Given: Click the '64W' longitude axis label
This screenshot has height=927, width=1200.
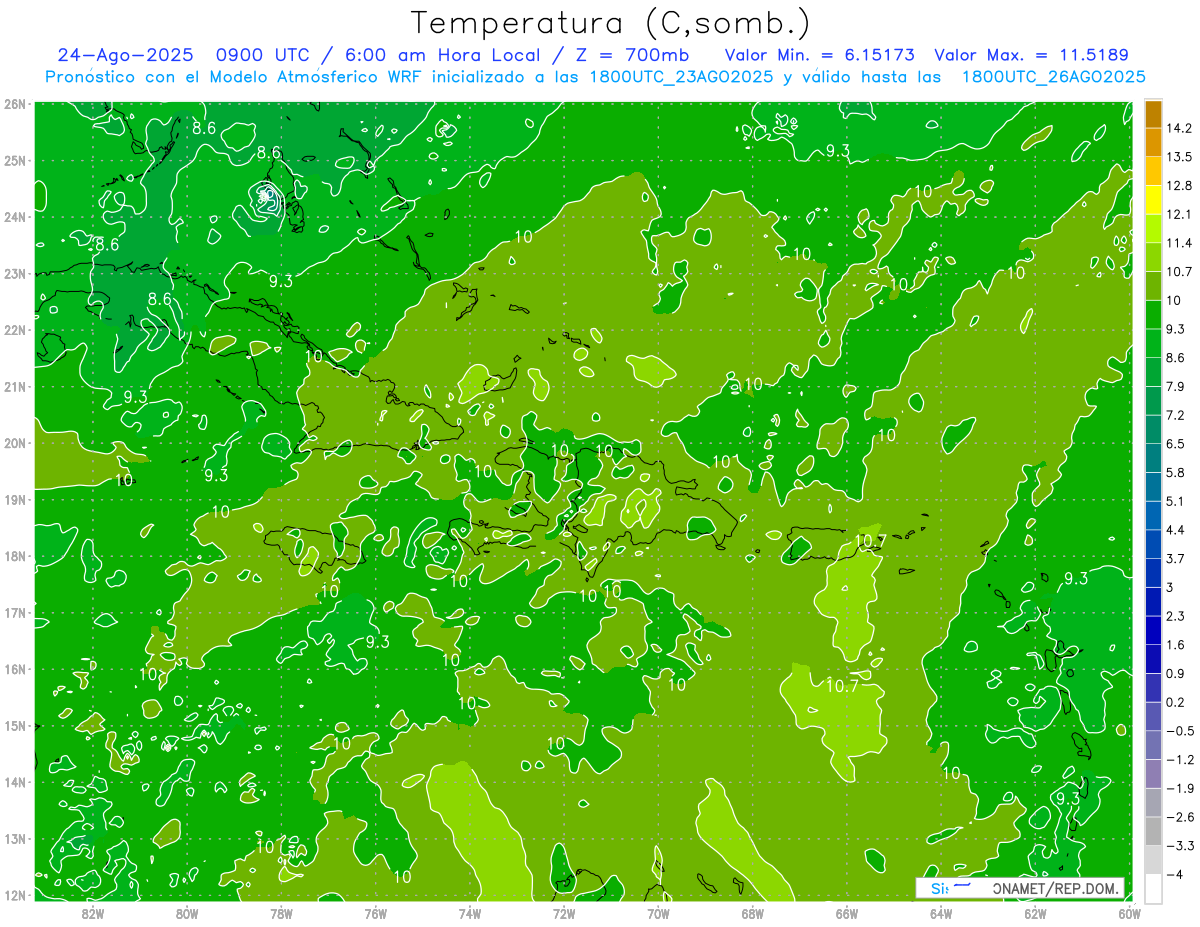Looking at the screenshot, I should (941, 913).
